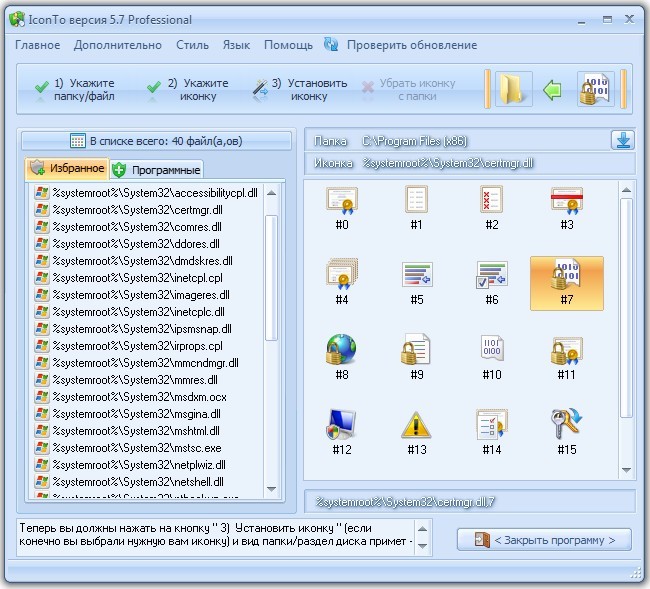Click hint text box scroll down arrow

422,546
